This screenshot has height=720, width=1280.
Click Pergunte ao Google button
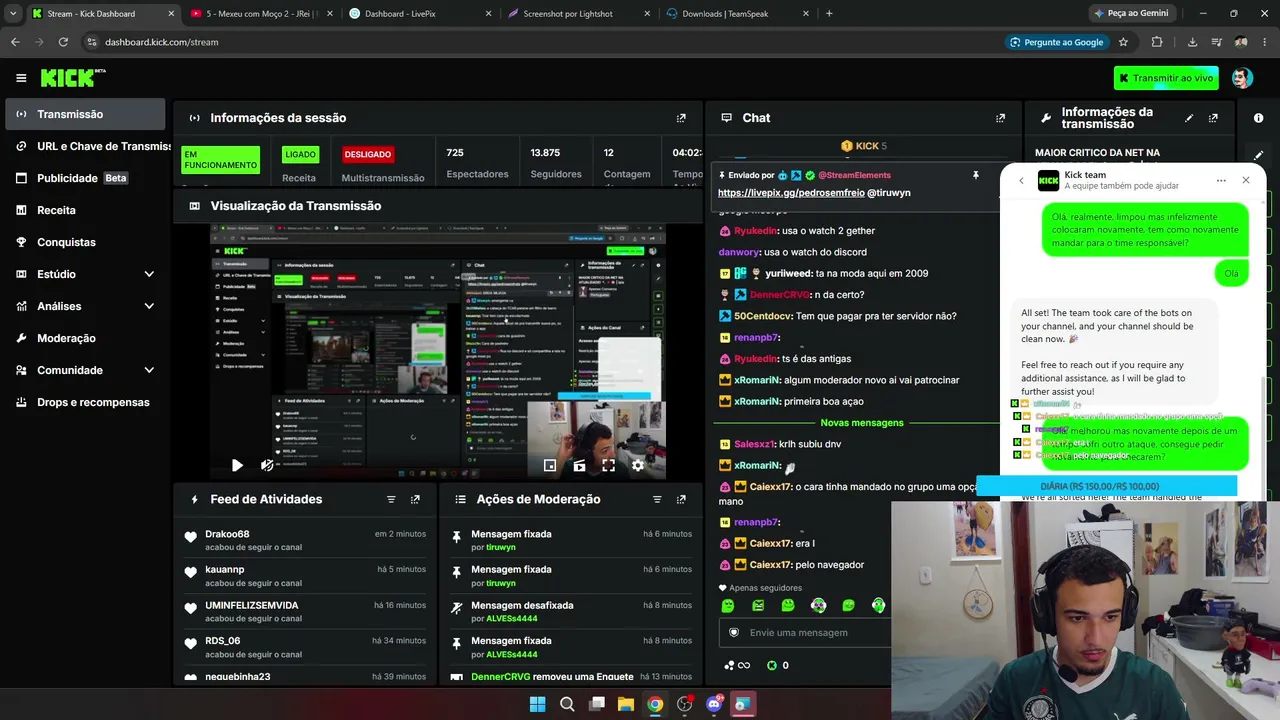pos(1057,42)
